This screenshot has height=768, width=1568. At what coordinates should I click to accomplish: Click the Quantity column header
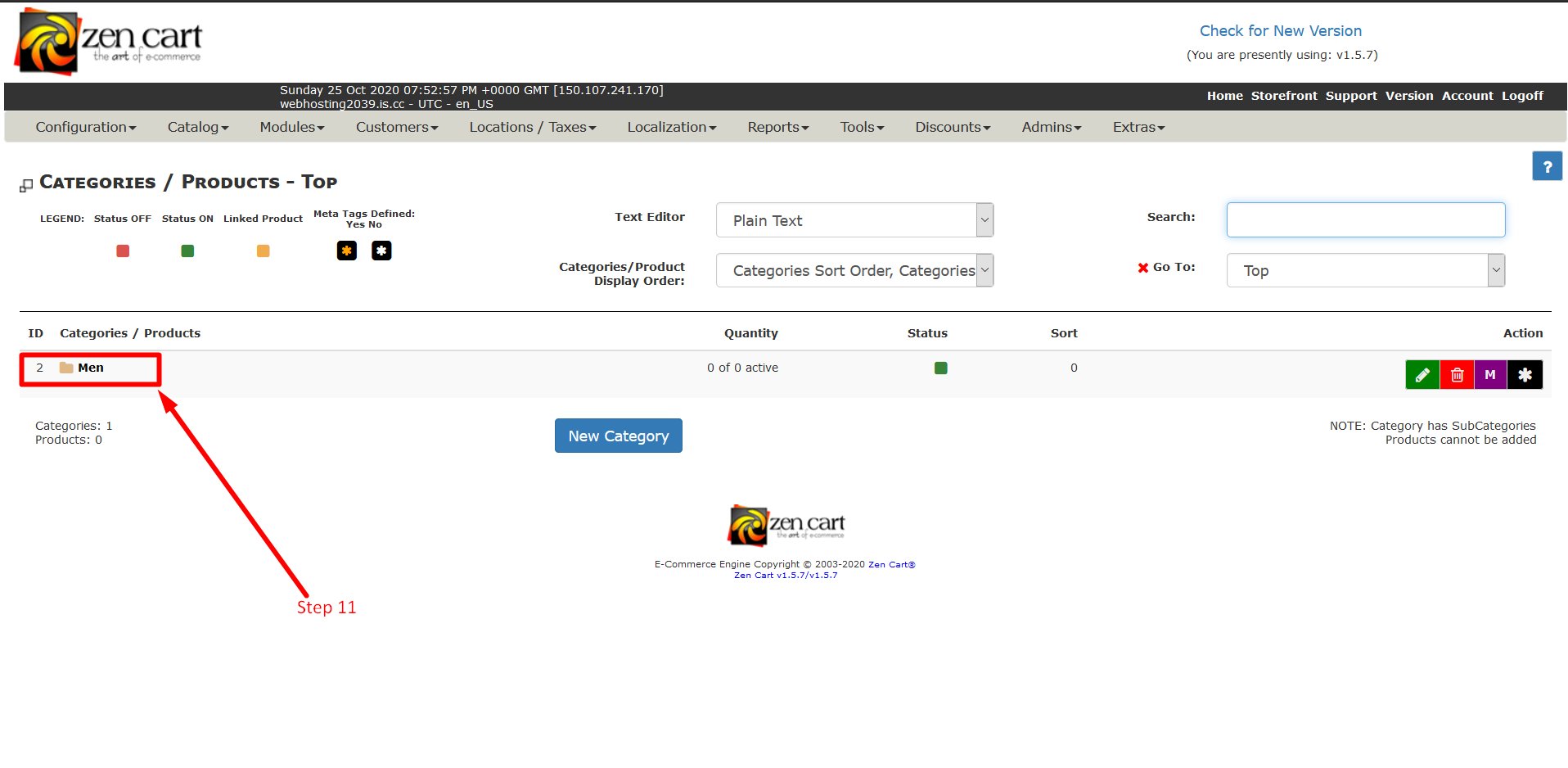(750, 333)
